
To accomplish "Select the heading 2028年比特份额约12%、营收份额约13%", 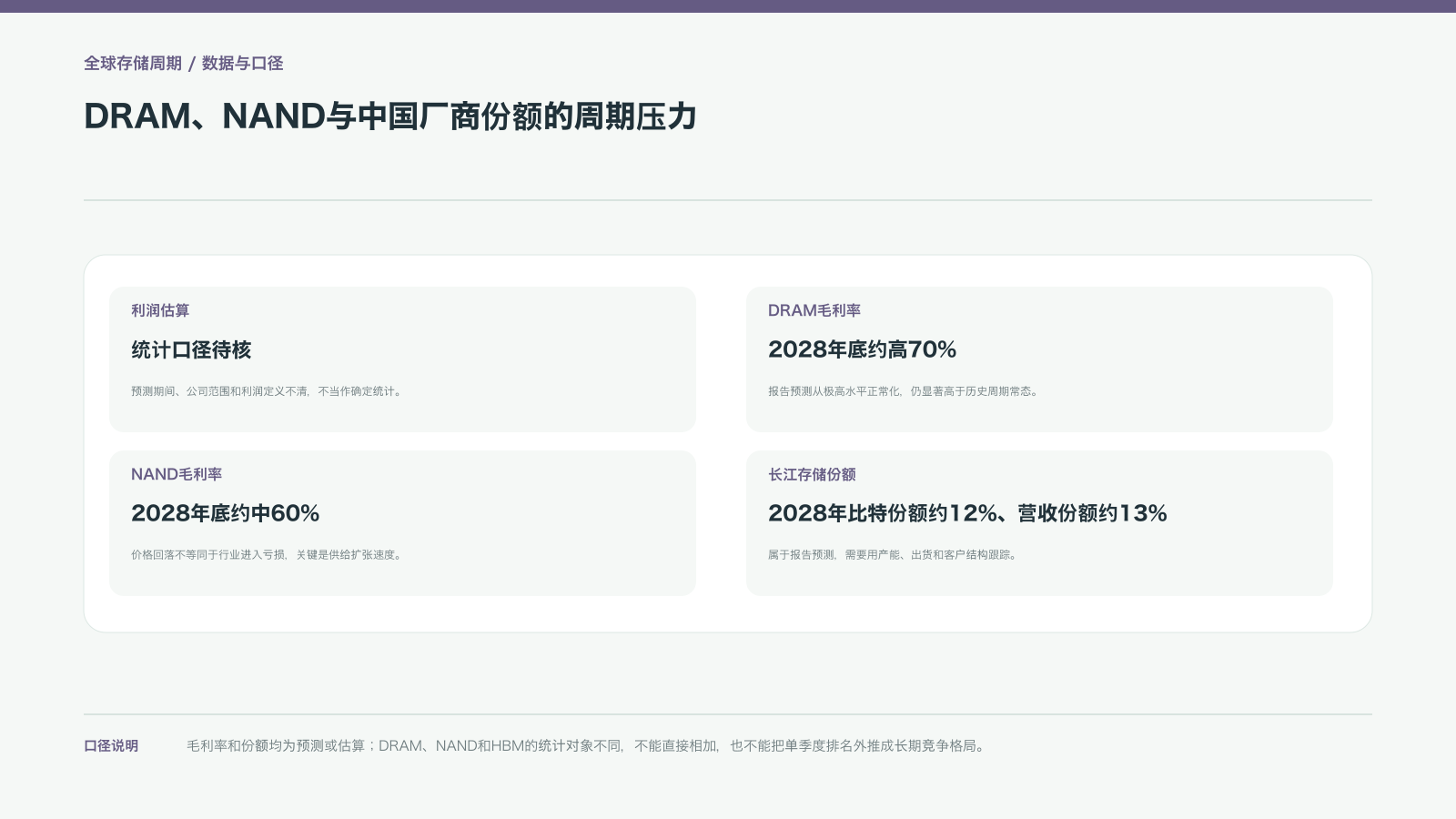I will (967, 513).
